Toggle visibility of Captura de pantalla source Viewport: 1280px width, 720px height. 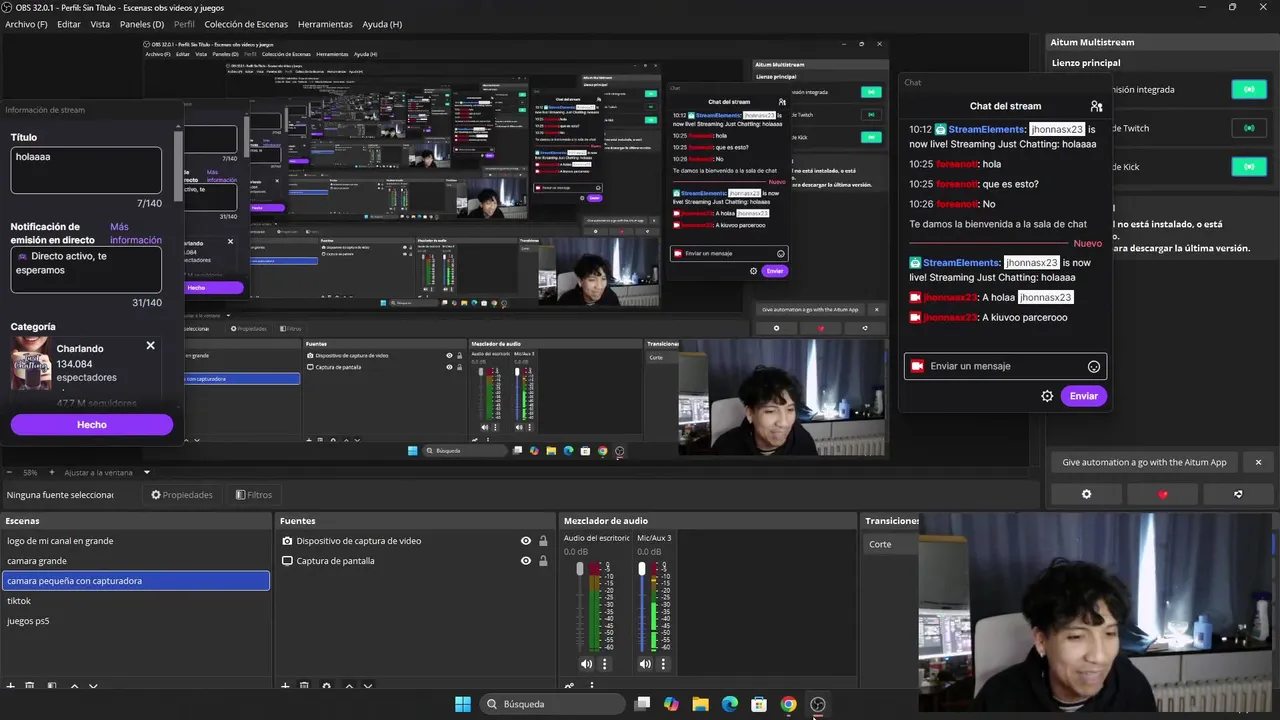click(x=526, y=561)
